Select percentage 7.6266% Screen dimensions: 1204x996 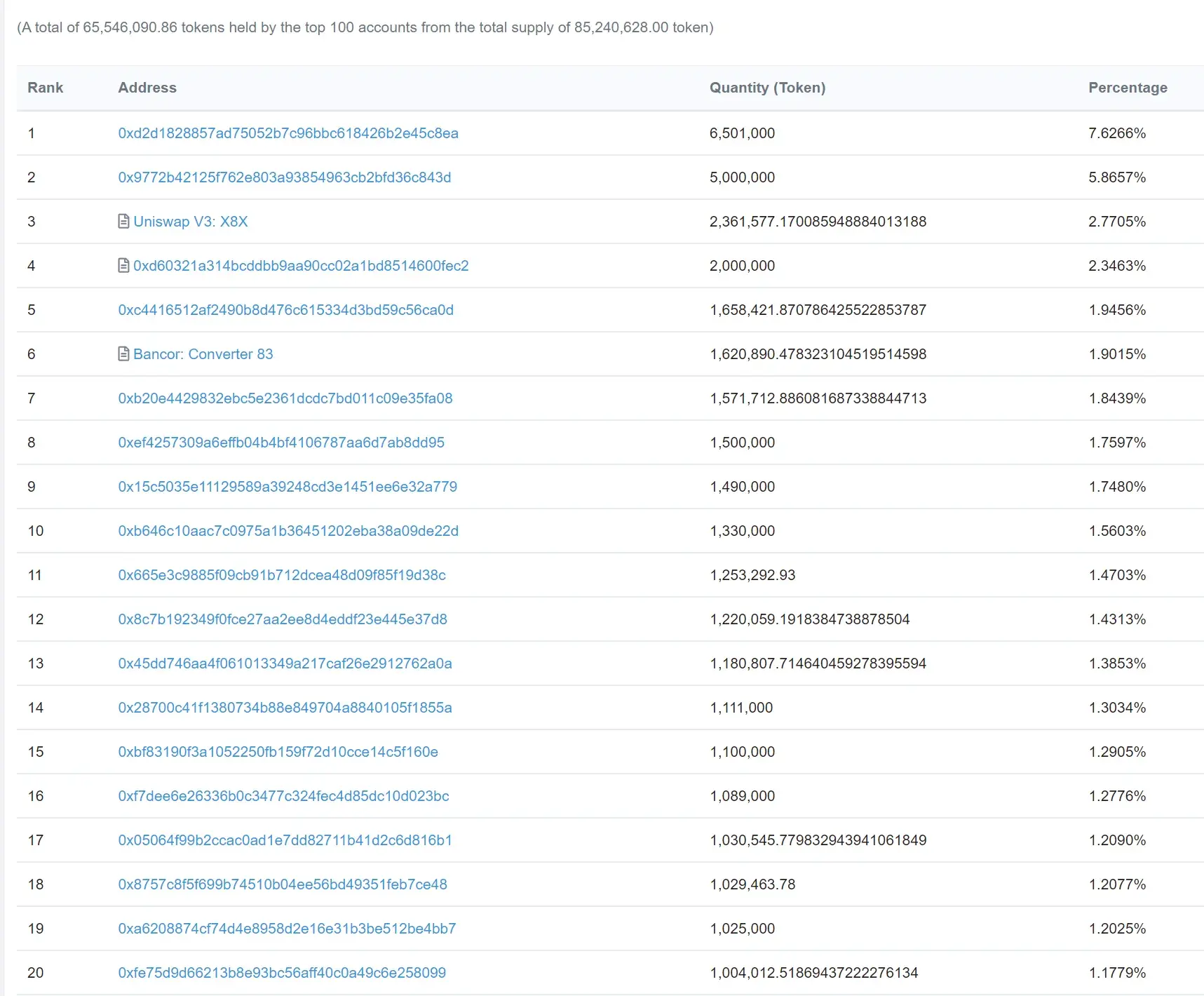[1117, 133]
